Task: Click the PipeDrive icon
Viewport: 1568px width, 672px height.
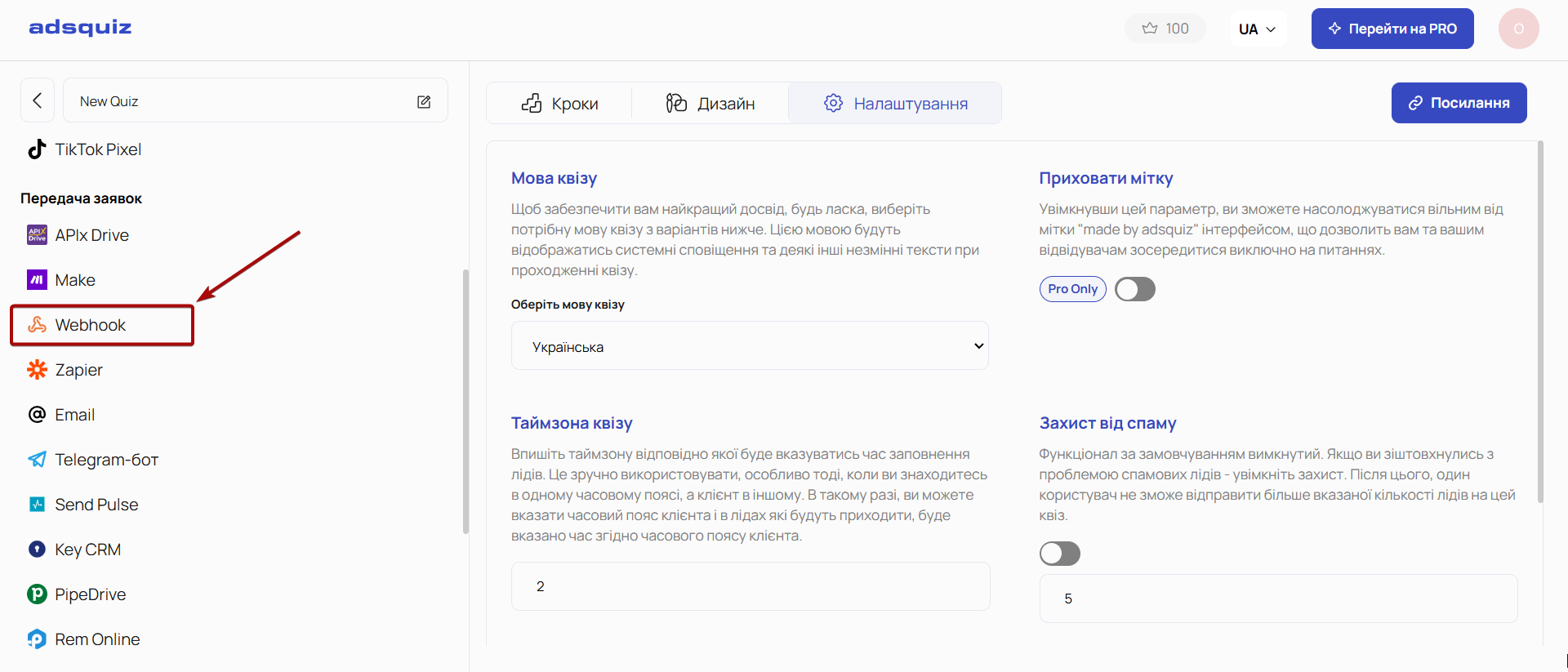Action: tap(37, 594)
